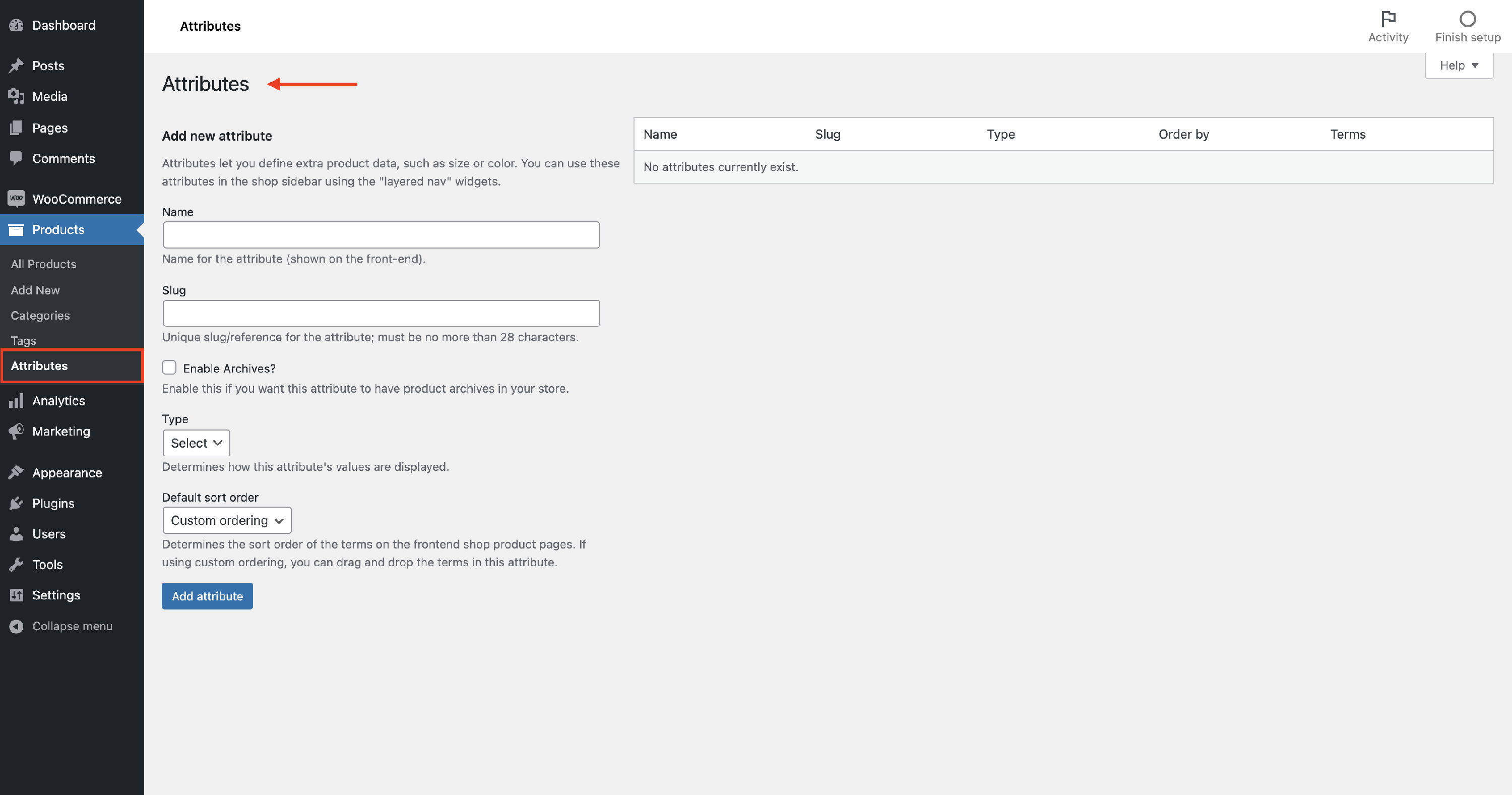This screenshot has height=795, width=1512.
Task: Click the Add attribute button
Action: [207, 596]
